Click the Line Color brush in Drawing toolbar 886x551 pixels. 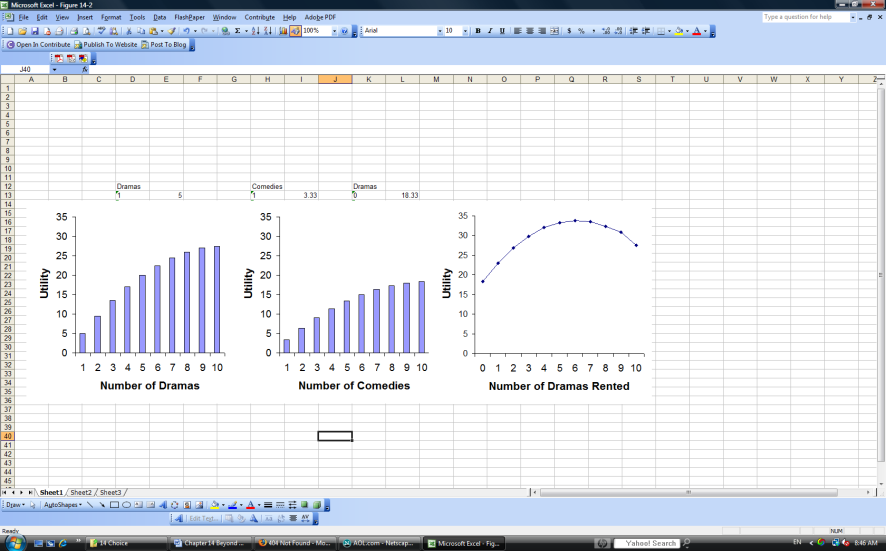(232, 505)
